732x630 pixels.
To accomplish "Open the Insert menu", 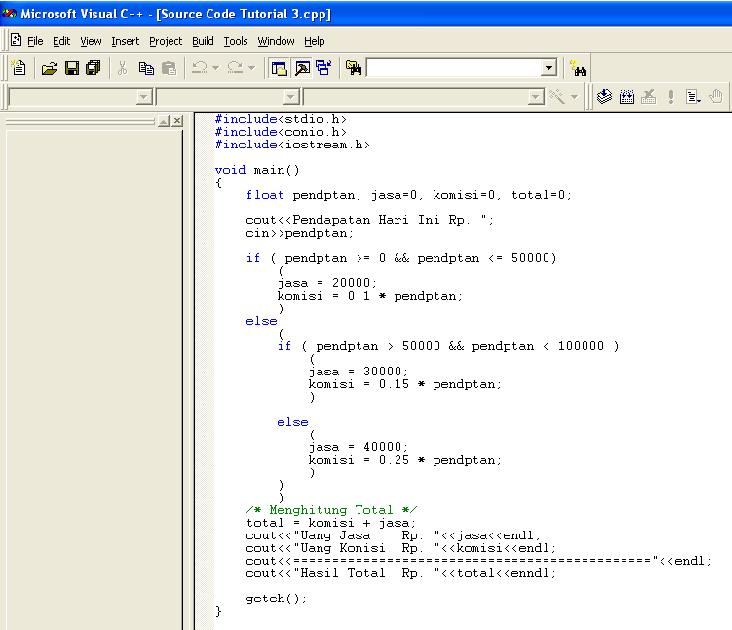I will click(x=125, y=42).
